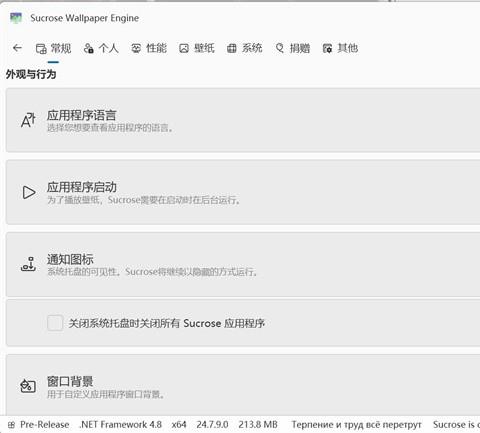Open the 捐赠 (Donate) tab
The height and width of the screenshot is (433, 480).
point(292,49)
